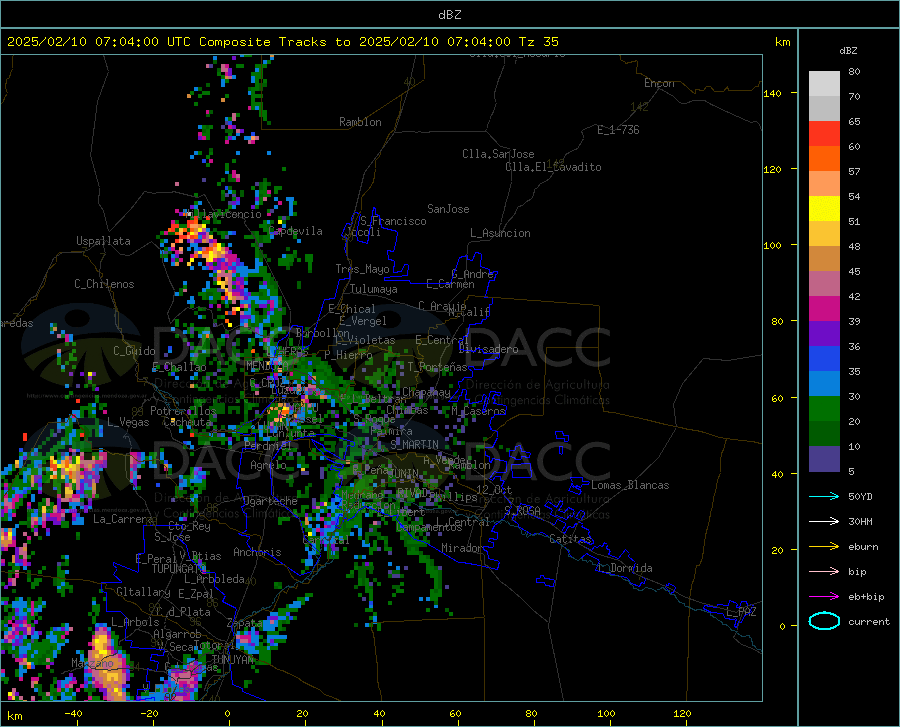Image resolution: width=900 pixels, height=727 pixels.
Task: Click the S_Francisco place label
Action: (393, 221)
